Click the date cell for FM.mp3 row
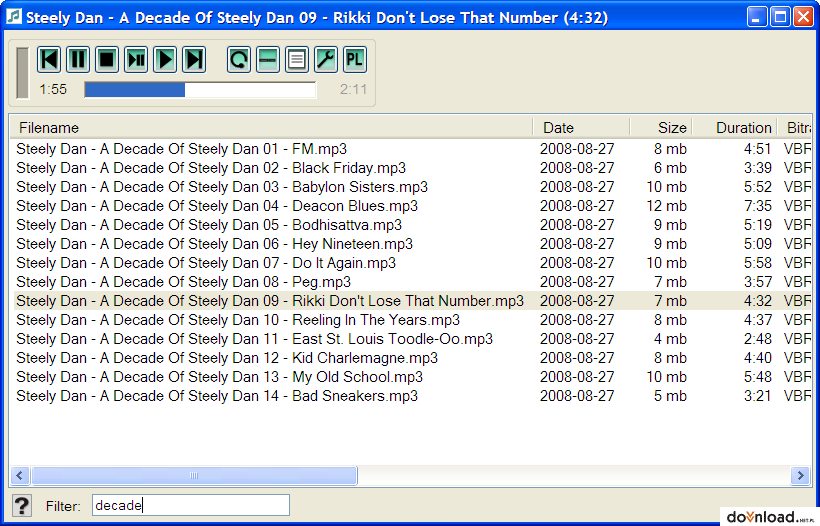The image size is (820, 526). 577,149
